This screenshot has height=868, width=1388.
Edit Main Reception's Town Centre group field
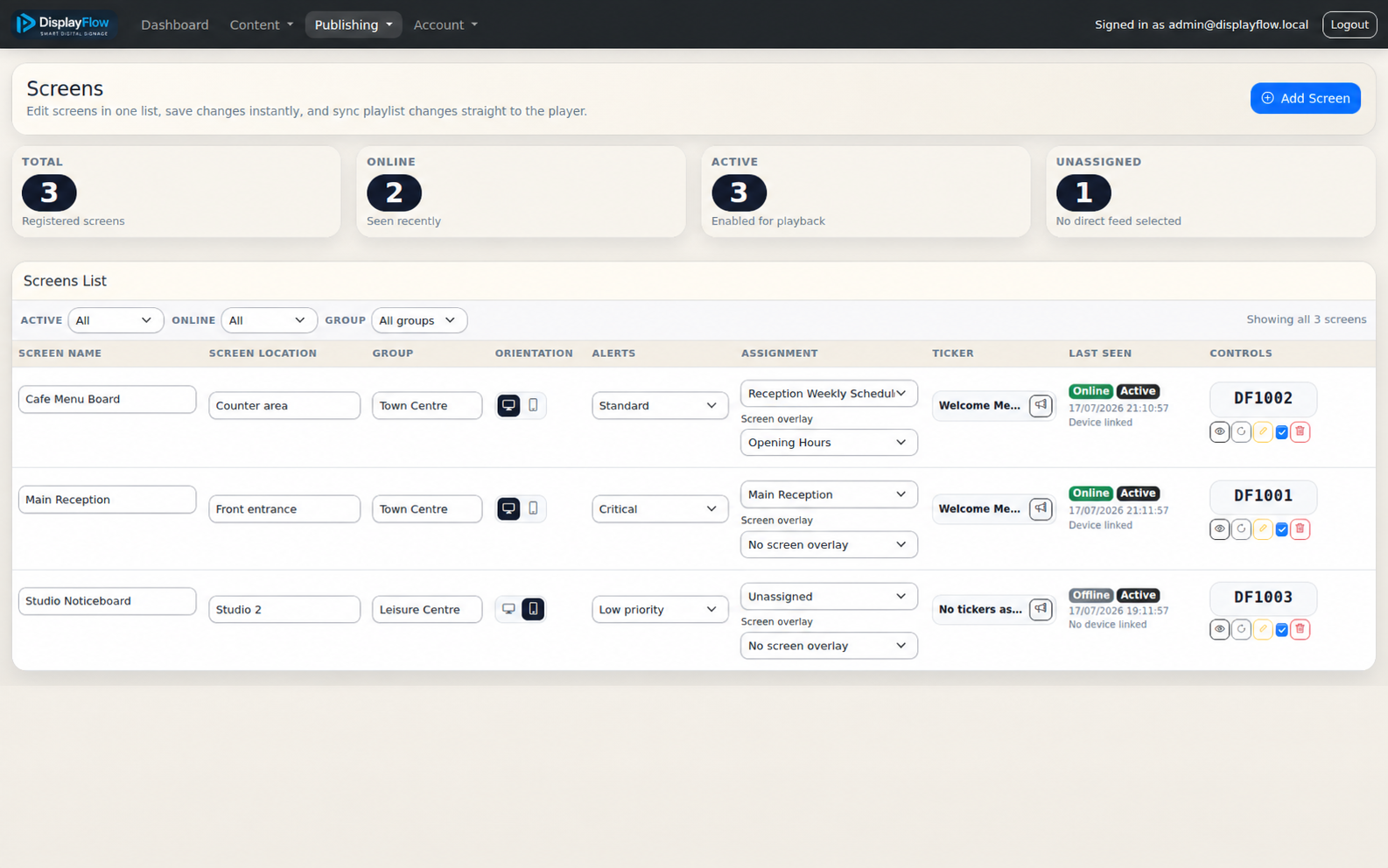(427, 508)
